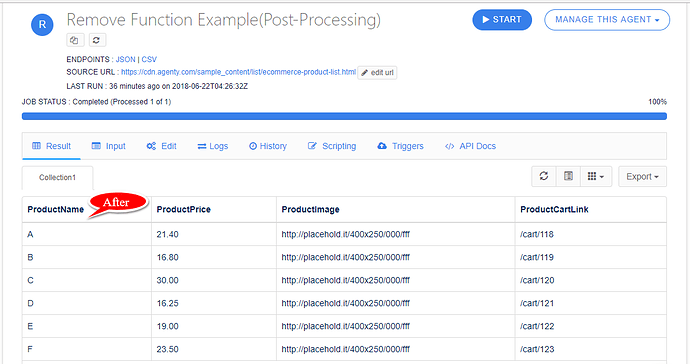Open the Edit tab

pos(161,146)
